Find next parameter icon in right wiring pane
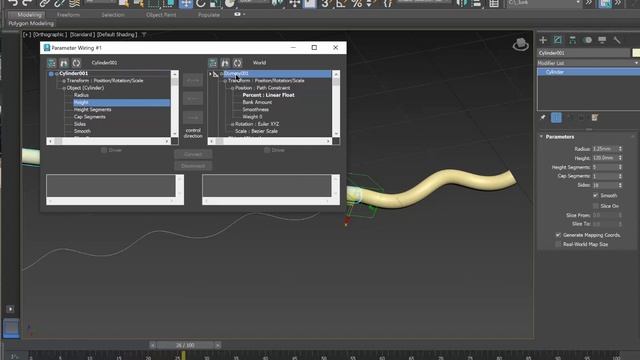640x360 pixels. pyautogui.click(x=225, y=63)
